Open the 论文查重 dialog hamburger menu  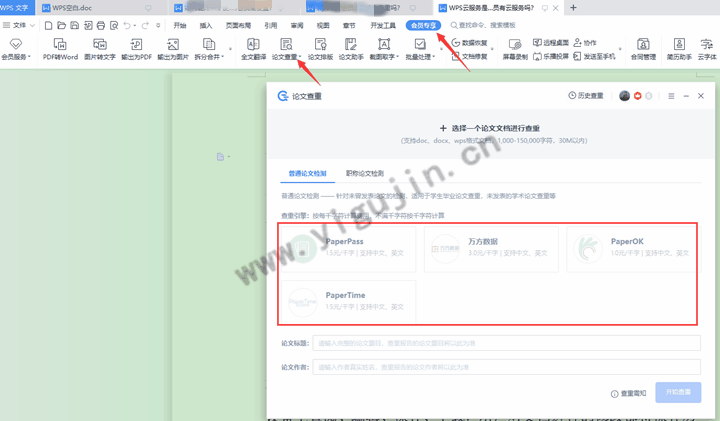[x=671, y=96]
